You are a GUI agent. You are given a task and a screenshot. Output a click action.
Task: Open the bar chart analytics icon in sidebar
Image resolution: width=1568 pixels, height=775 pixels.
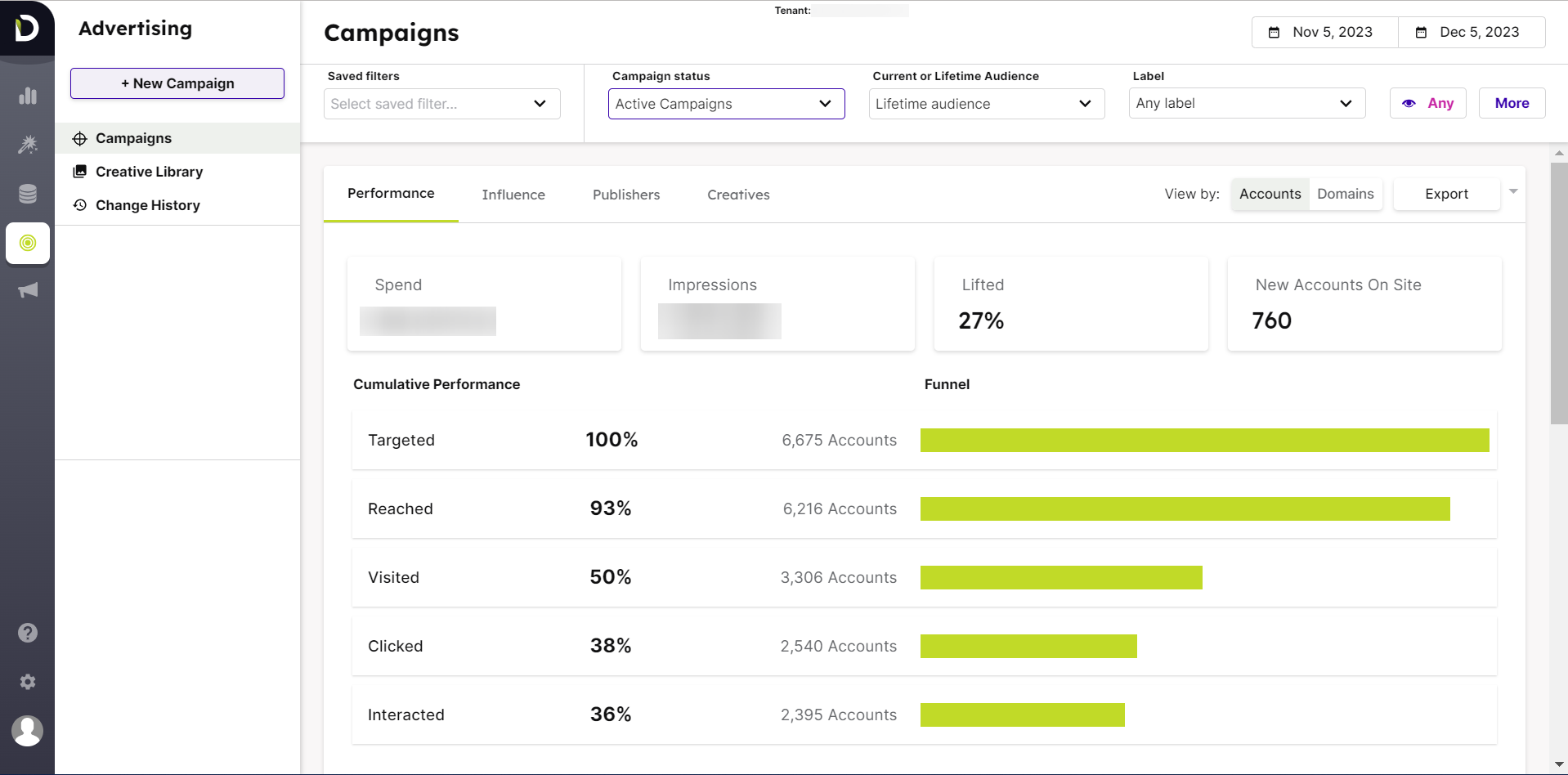click(x=27, y=96)
